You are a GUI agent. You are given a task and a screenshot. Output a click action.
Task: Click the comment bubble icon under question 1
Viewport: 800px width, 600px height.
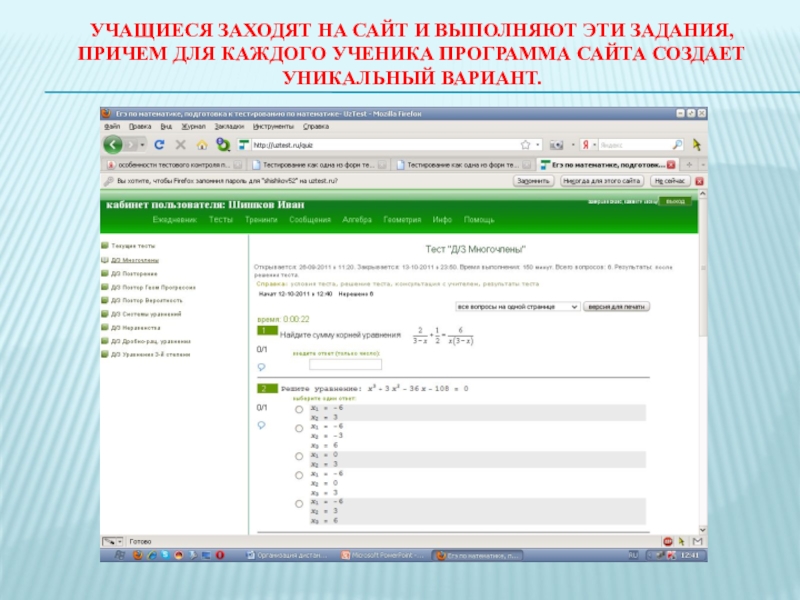pos(261,367)
